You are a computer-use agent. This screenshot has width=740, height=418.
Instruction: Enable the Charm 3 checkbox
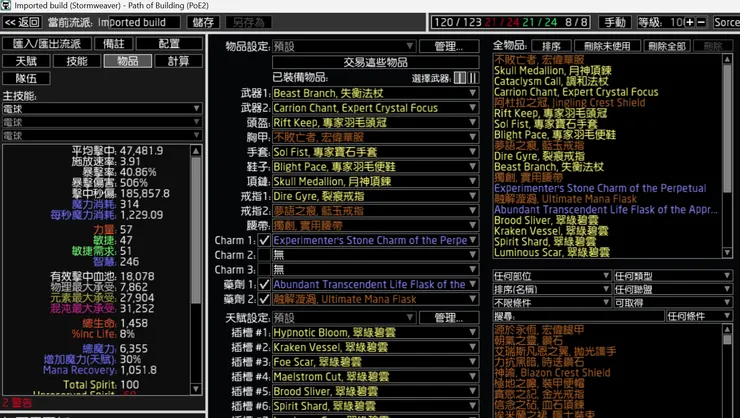[264, 269]
